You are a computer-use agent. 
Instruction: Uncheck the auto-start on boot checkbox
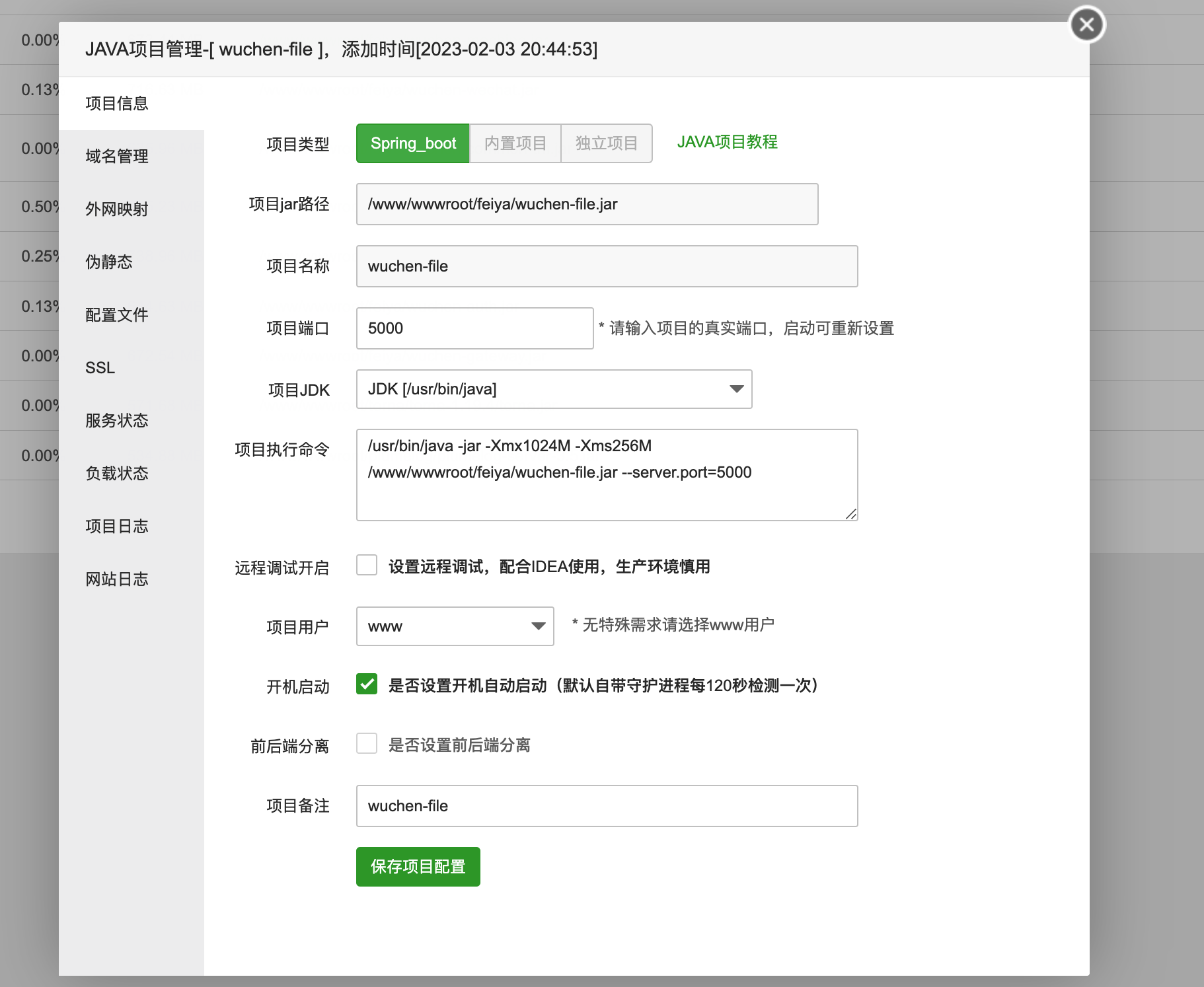[367, 684]
